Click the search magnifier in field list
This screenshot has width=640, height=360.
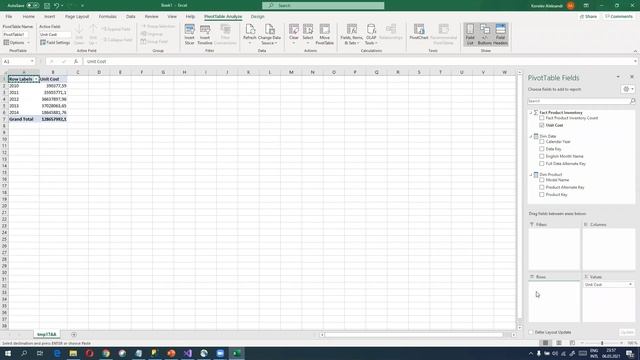tap(633, 101)
